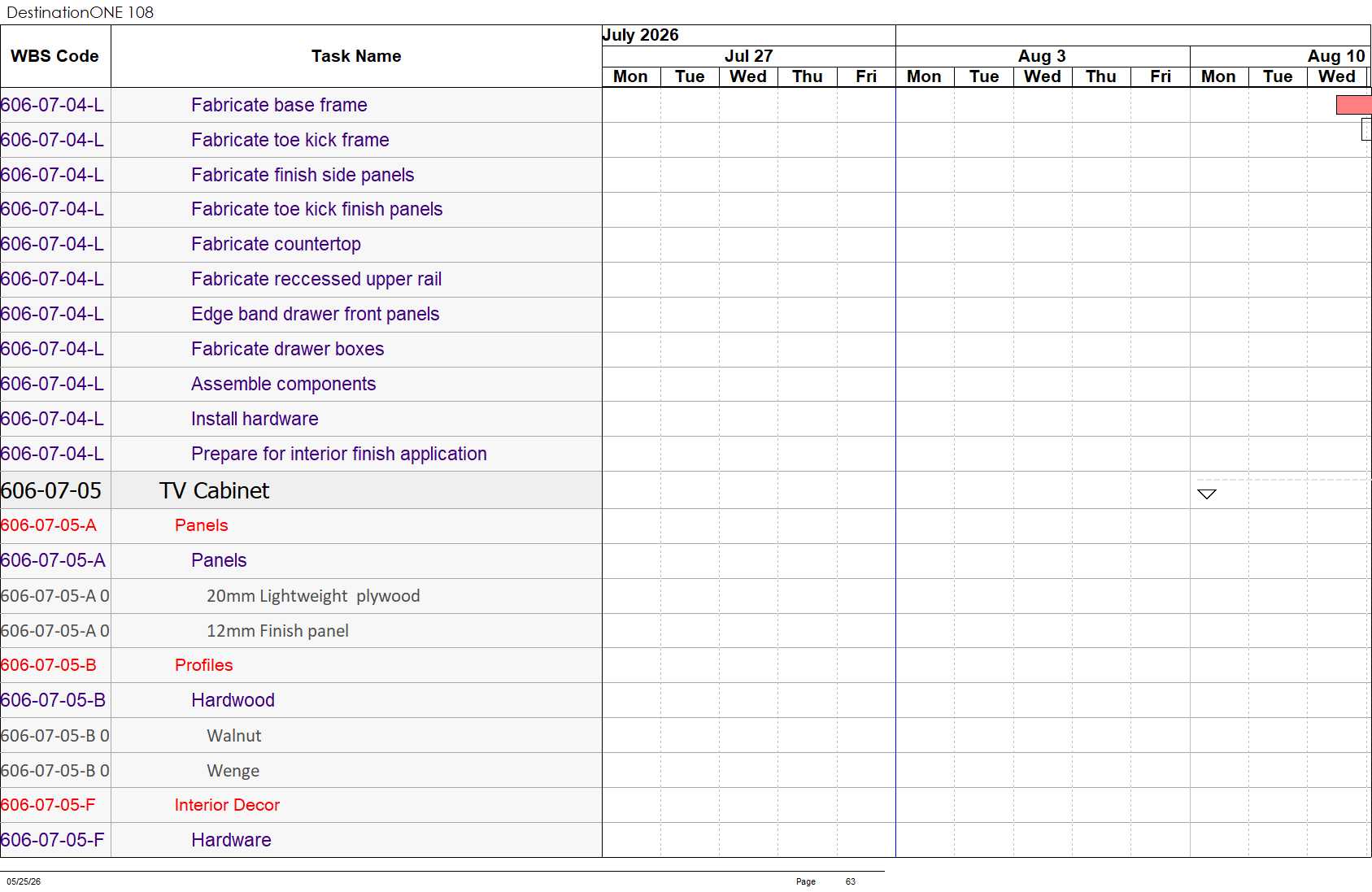
Task: Select the 20mm Lightweight plywood item
Action: point(313,596)
